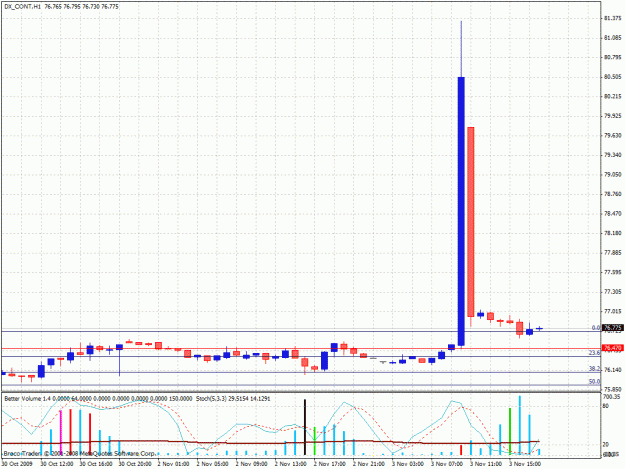Image resolution: width=625 pixels, height=469 pixels.
Task: Click the Fibonacci 38.2 level label
Action: 594,369
